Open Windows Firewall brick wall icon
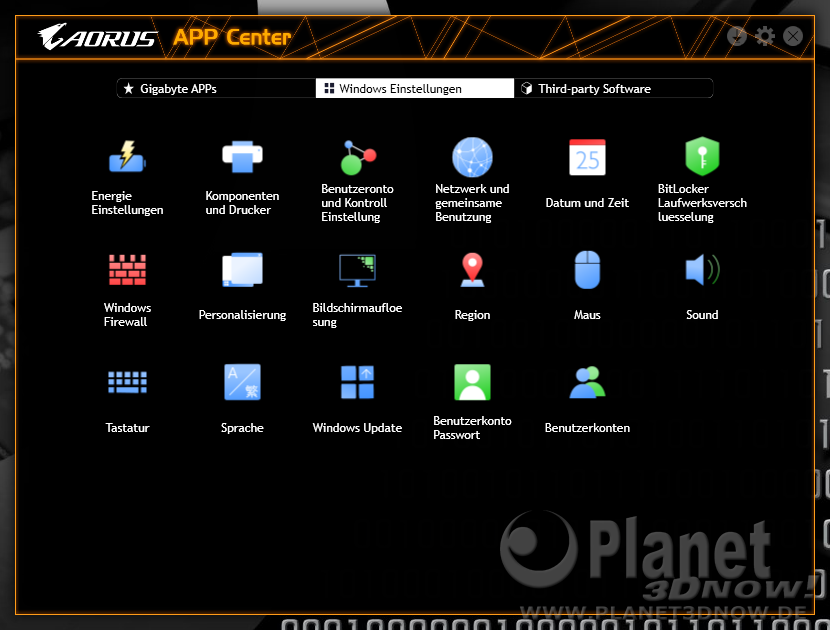Screen dimensions: 830x630 point(127,270)
